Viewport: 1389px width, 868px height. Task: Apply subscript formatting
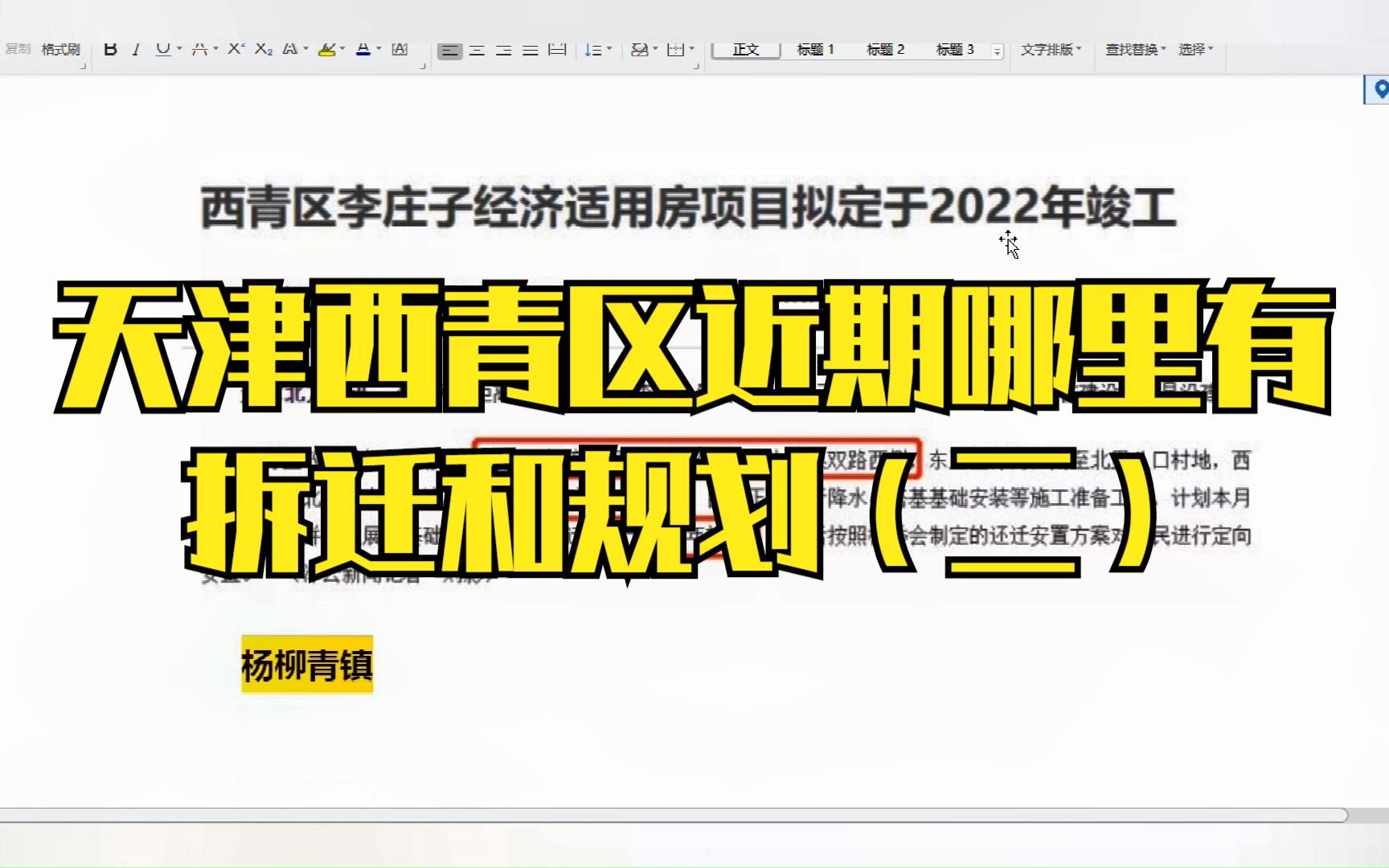(x=264, y=50)
